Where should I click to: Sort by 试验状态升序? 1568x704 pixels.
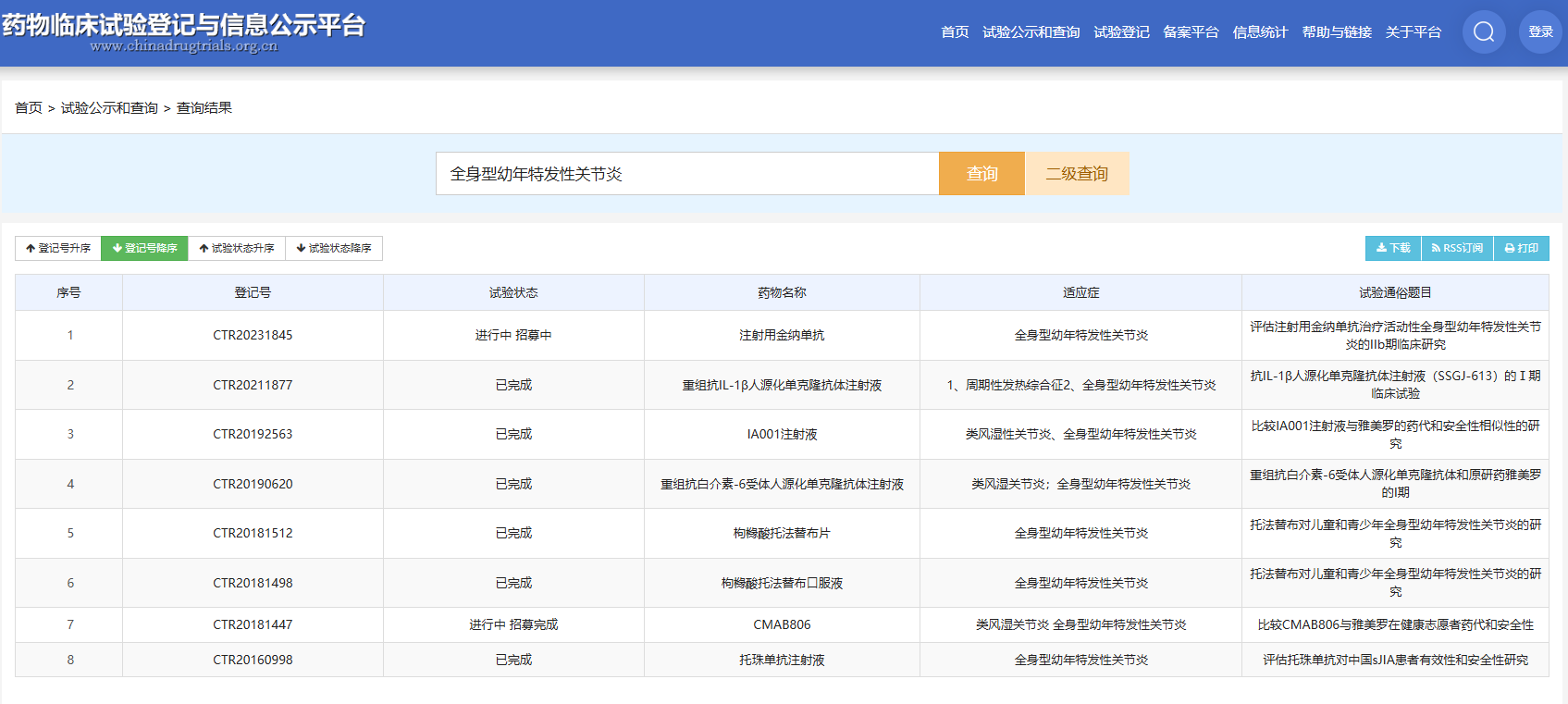tap(237, 248)
